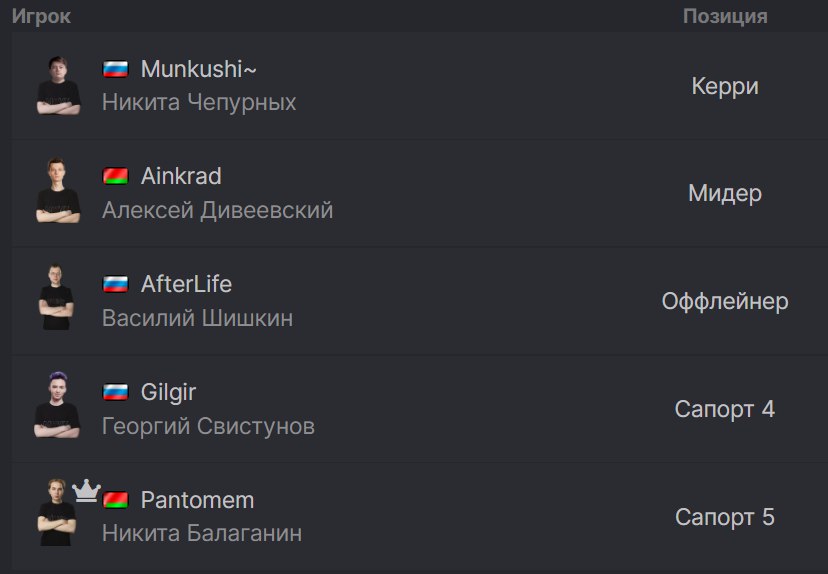This screenshot has height=574, width=828.
Task: Sort by the Позиция column header
Action: tap(725, 16)
